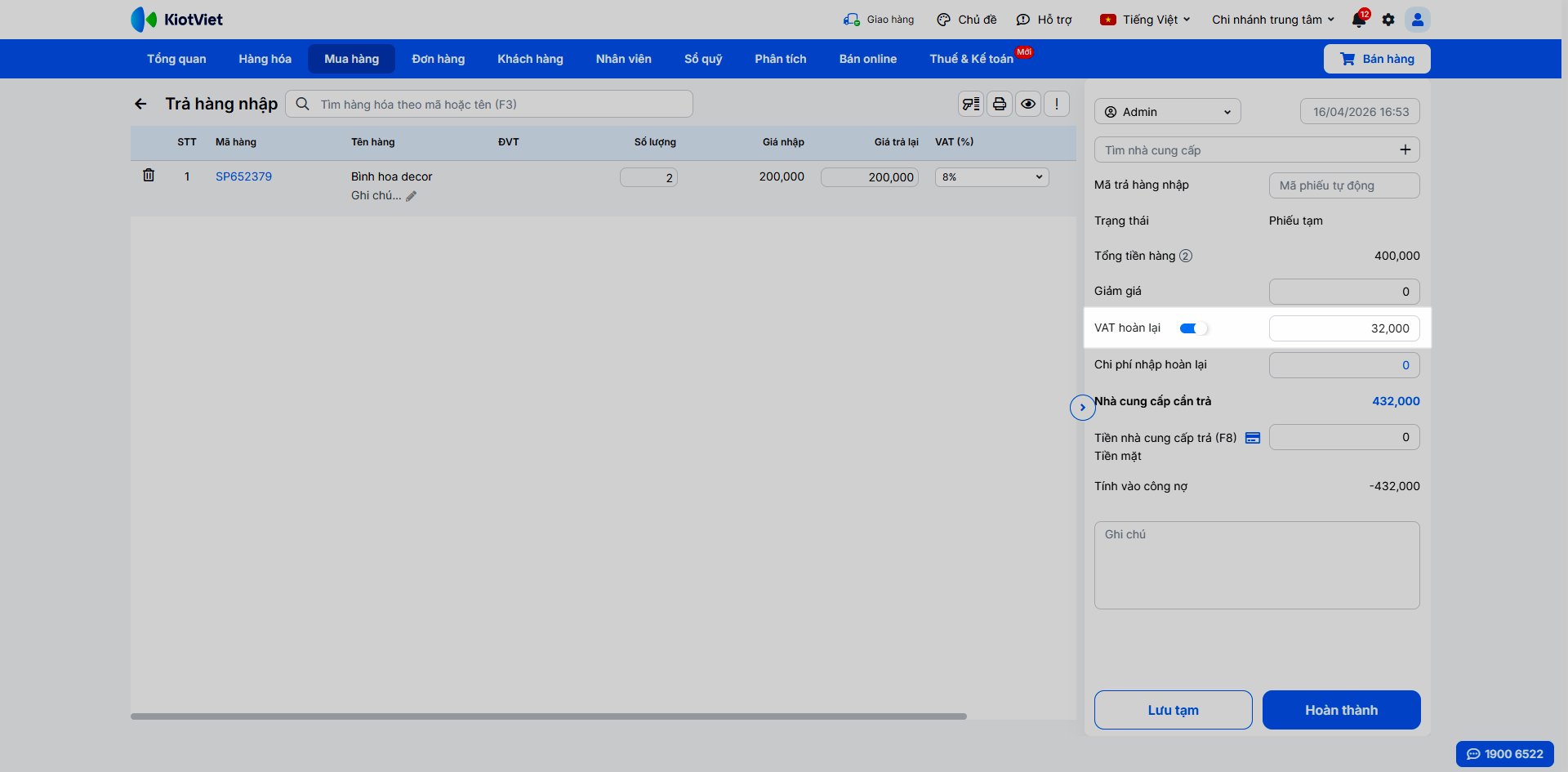Screen dimensions: 1568x772
Task: Click the horizontal scrollbar under the table
Action: pyautogui.click(x=549, y=716)
